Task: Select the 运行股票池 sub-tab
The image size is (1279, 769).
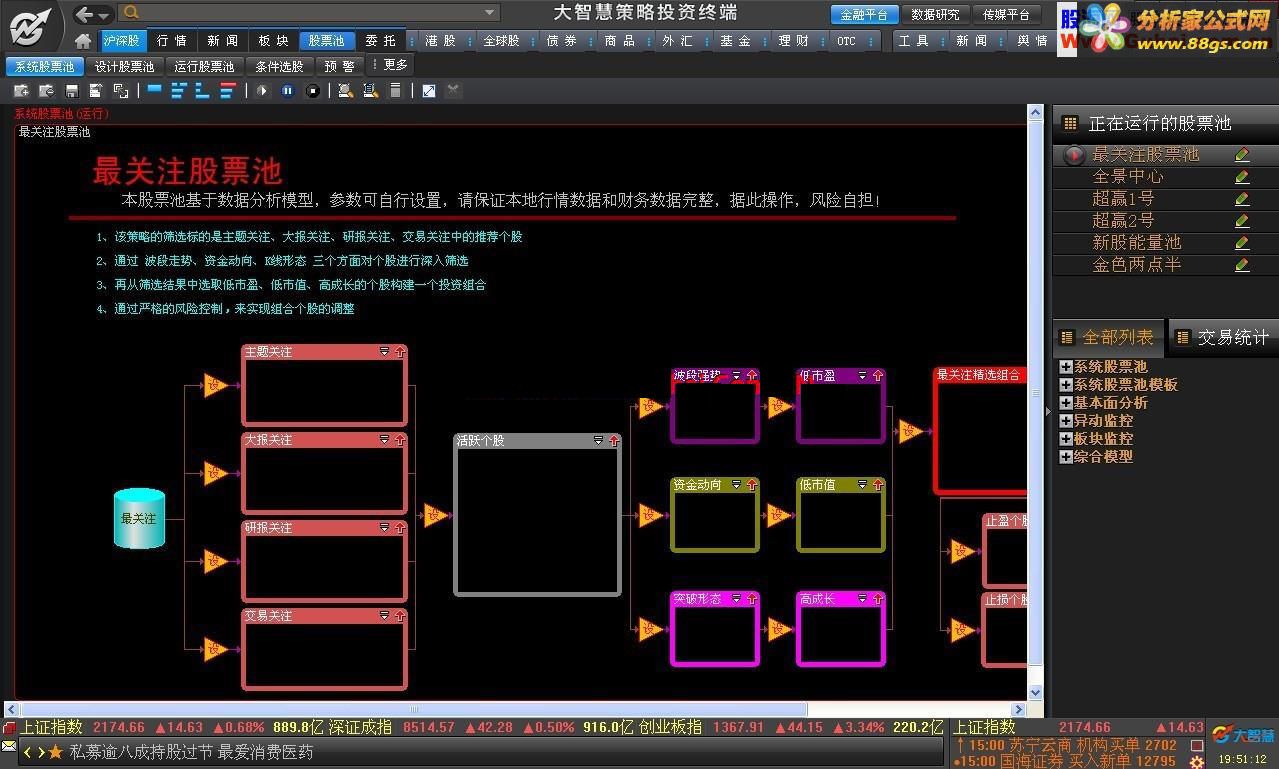Action: 204,66
